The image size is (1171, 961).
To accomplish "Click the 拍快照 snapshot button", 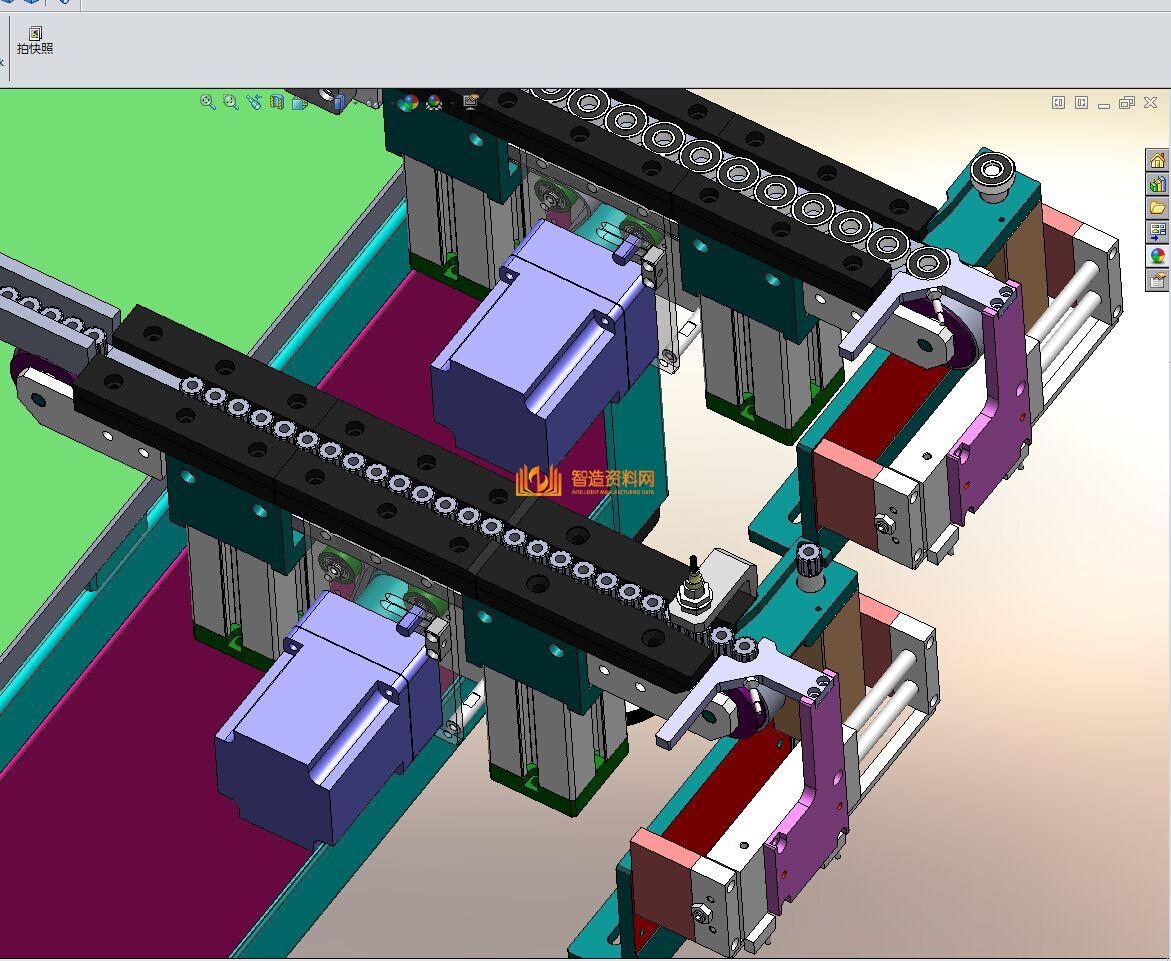I will click(35, 41).
